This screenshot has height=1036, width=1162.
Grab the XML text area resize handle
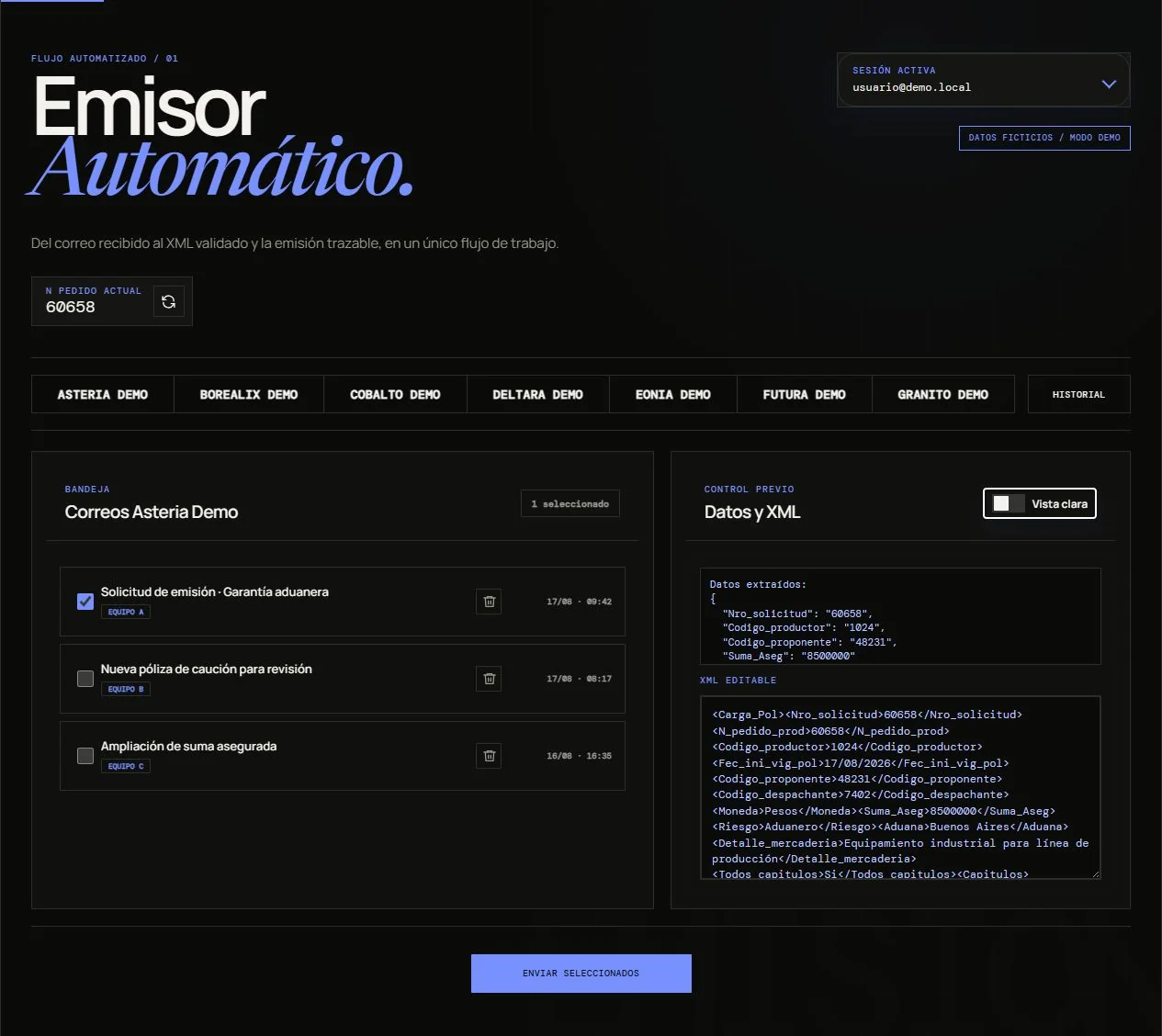1095,873
